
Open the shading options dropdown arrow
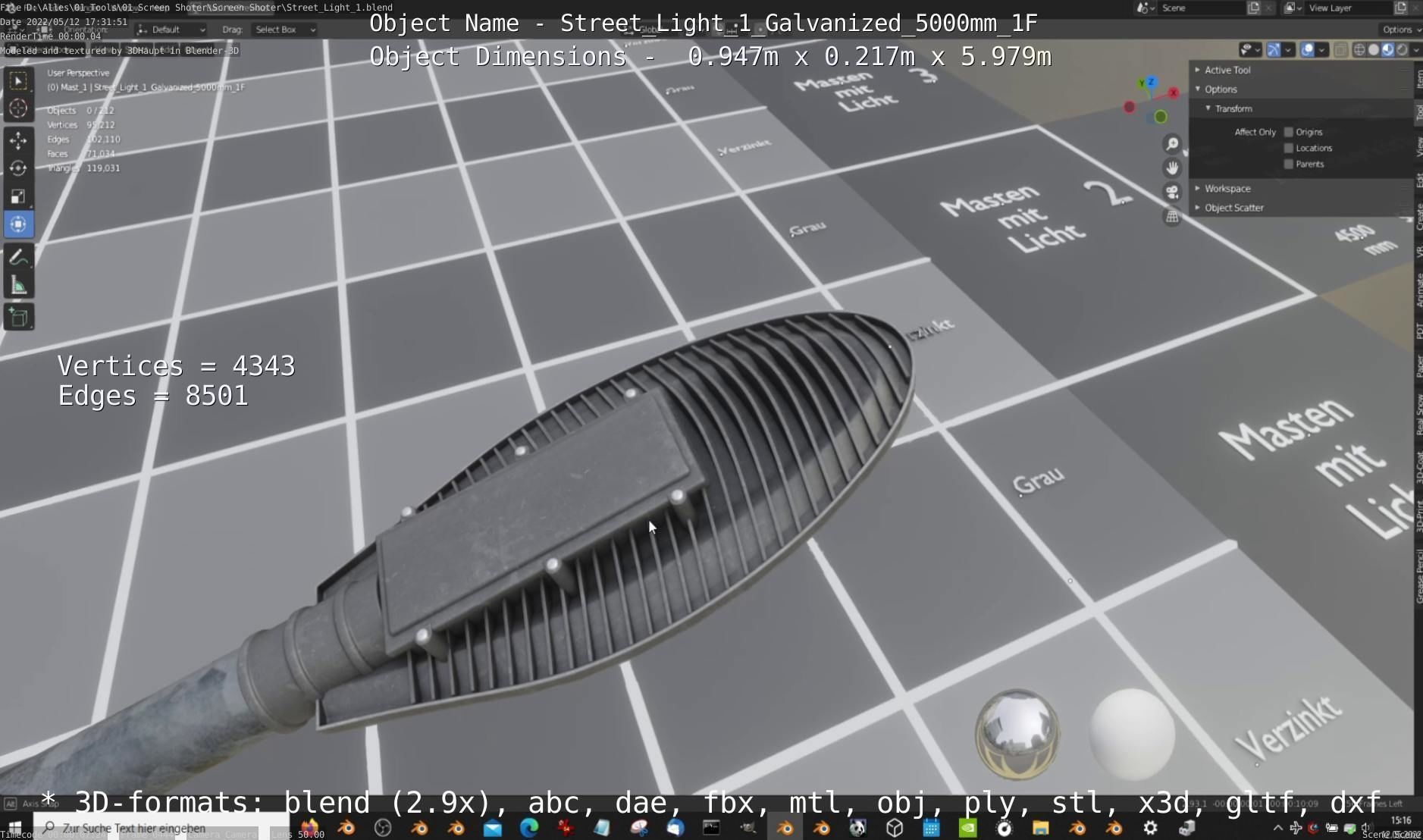pyautogui.click(x=1415, y=50)
